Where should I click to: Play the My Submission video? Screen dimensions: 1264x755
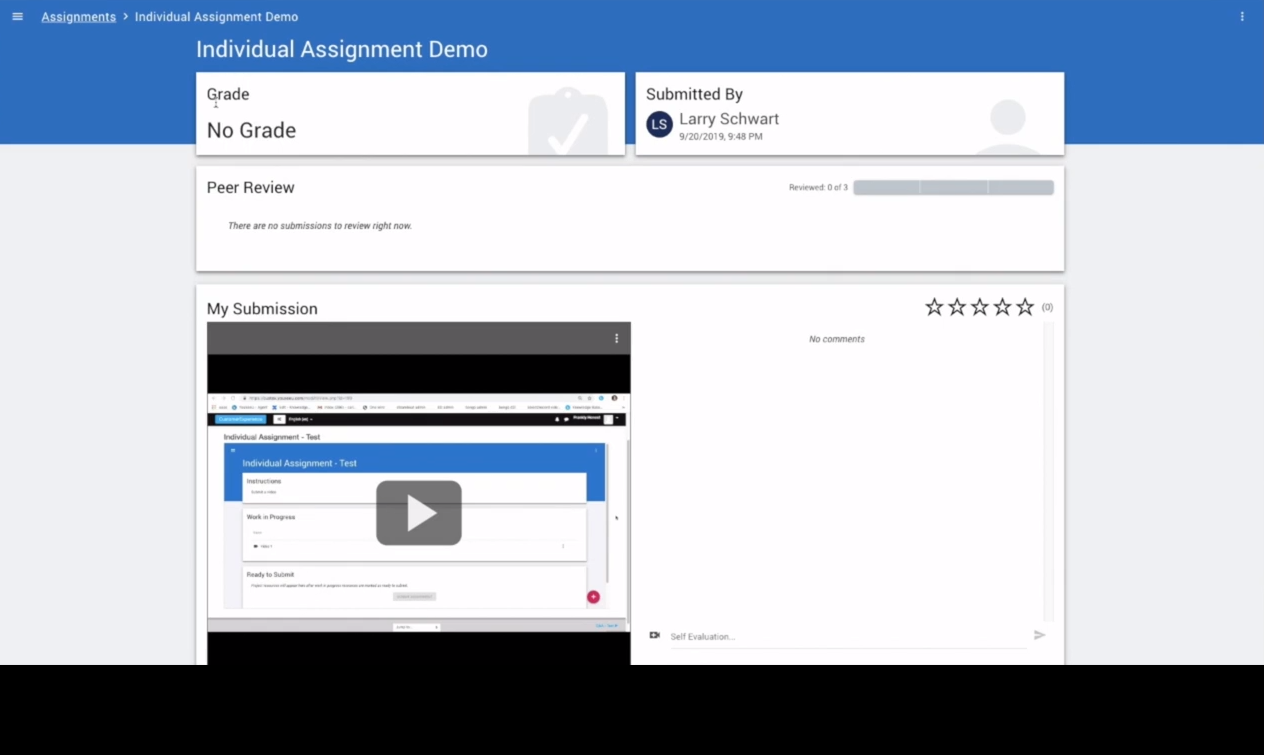coord(419,513)
